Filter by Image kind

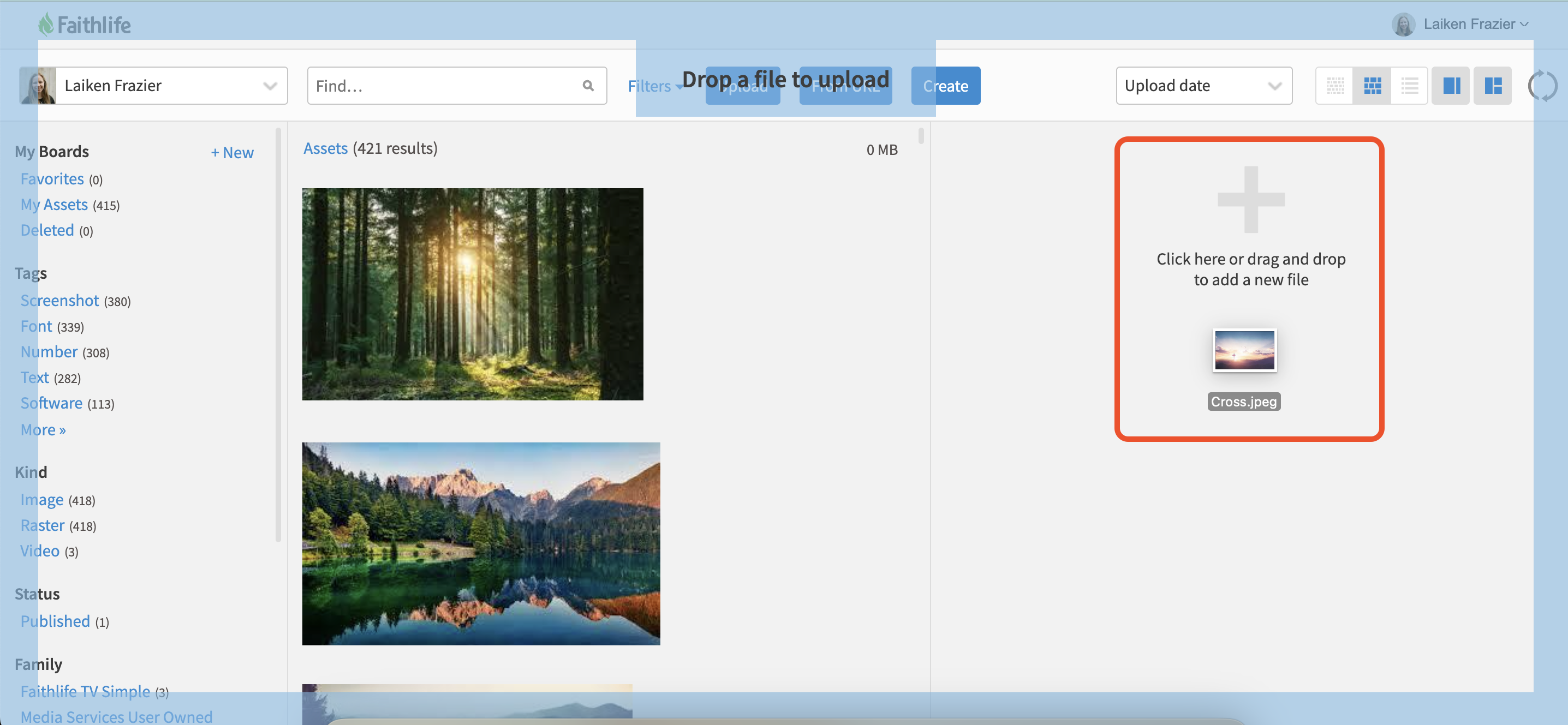point(42,499)
